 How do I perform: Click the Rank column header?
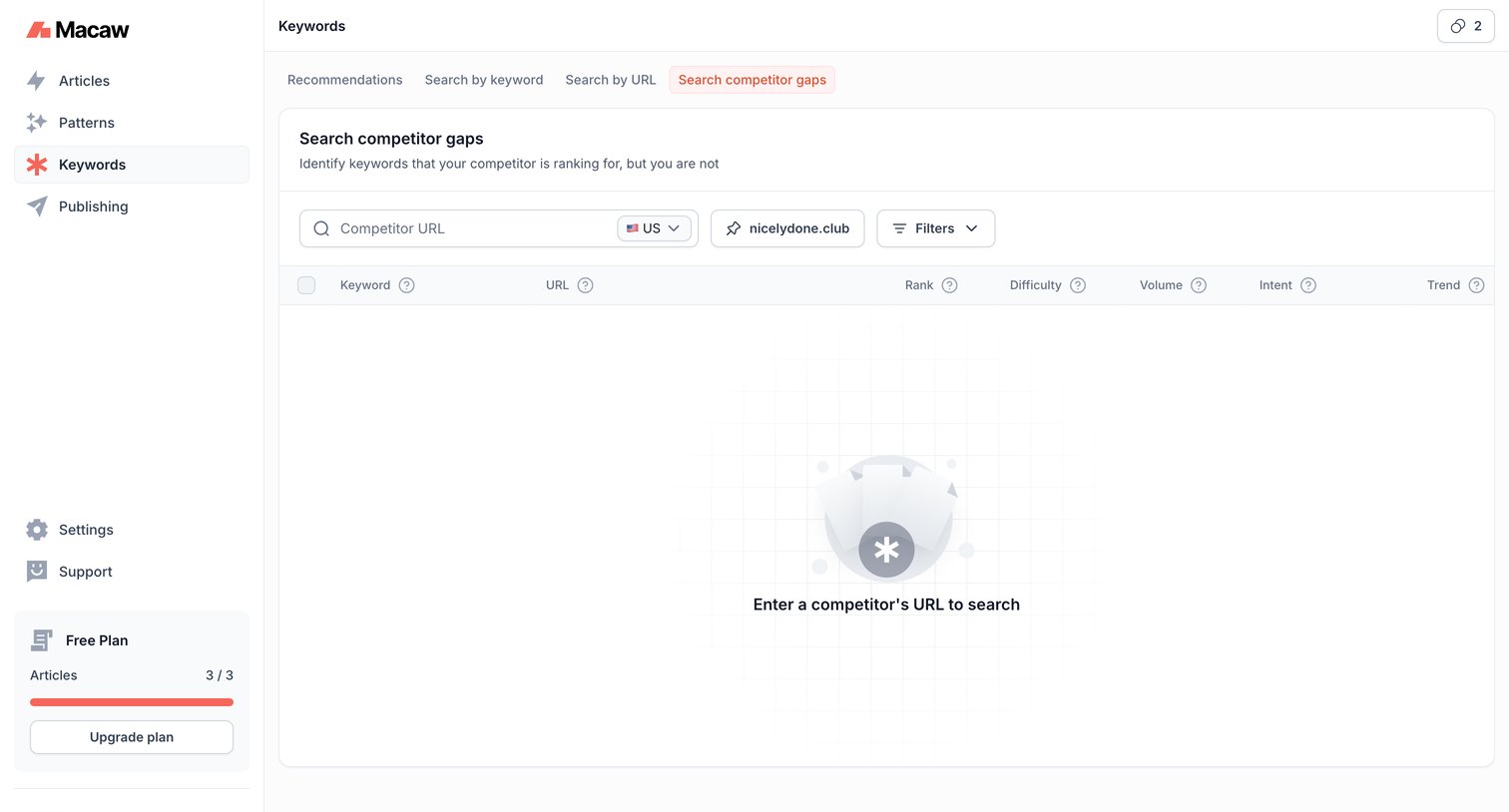coord(919,285)
